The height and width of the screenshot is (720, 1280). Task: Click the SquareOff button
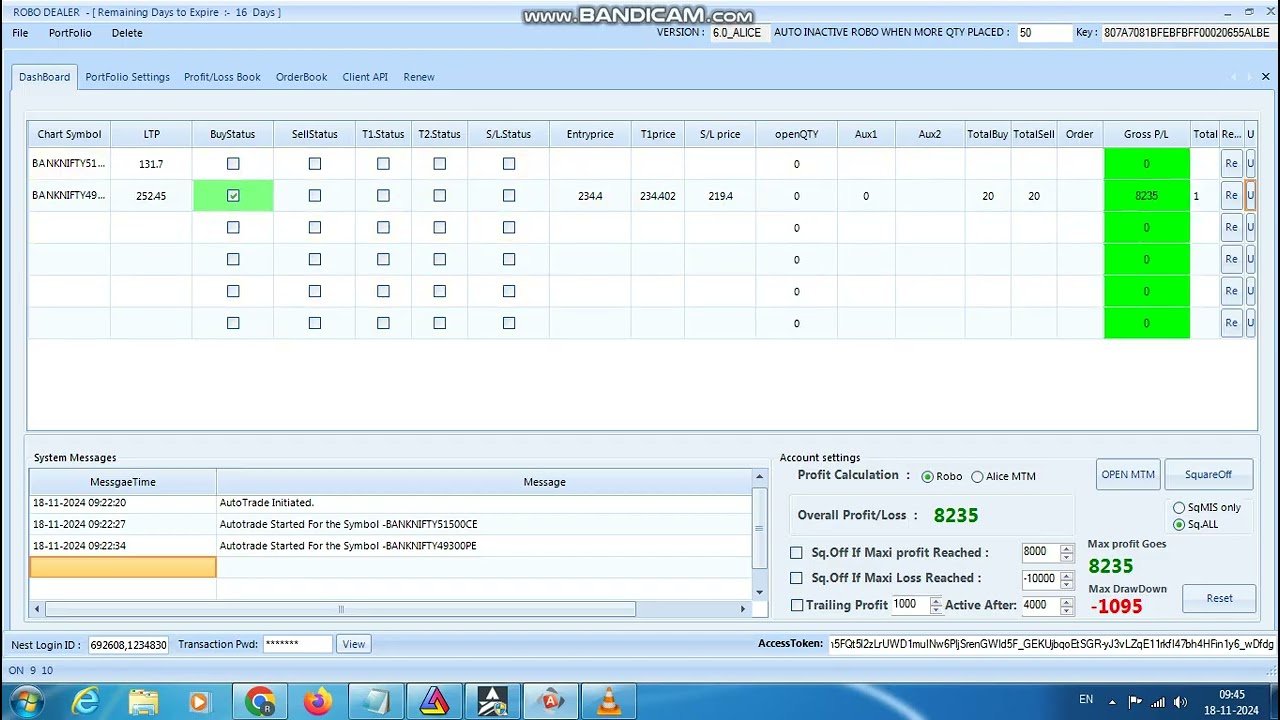[x=1208, y=475]
